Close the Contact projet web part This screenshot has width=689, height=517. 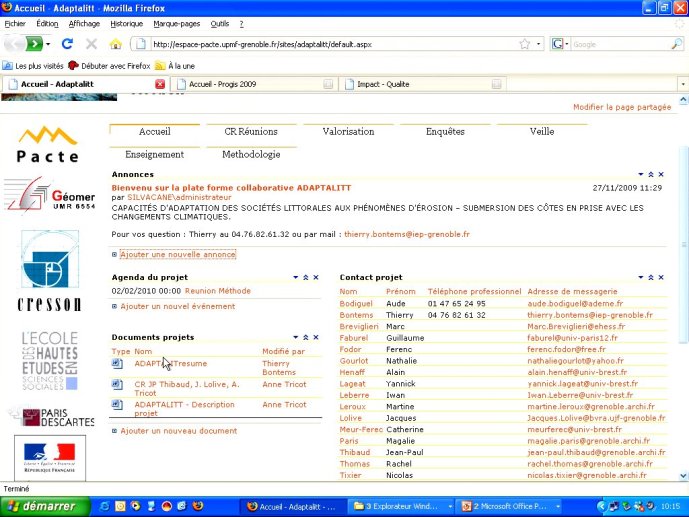click(x=661, y=277)
